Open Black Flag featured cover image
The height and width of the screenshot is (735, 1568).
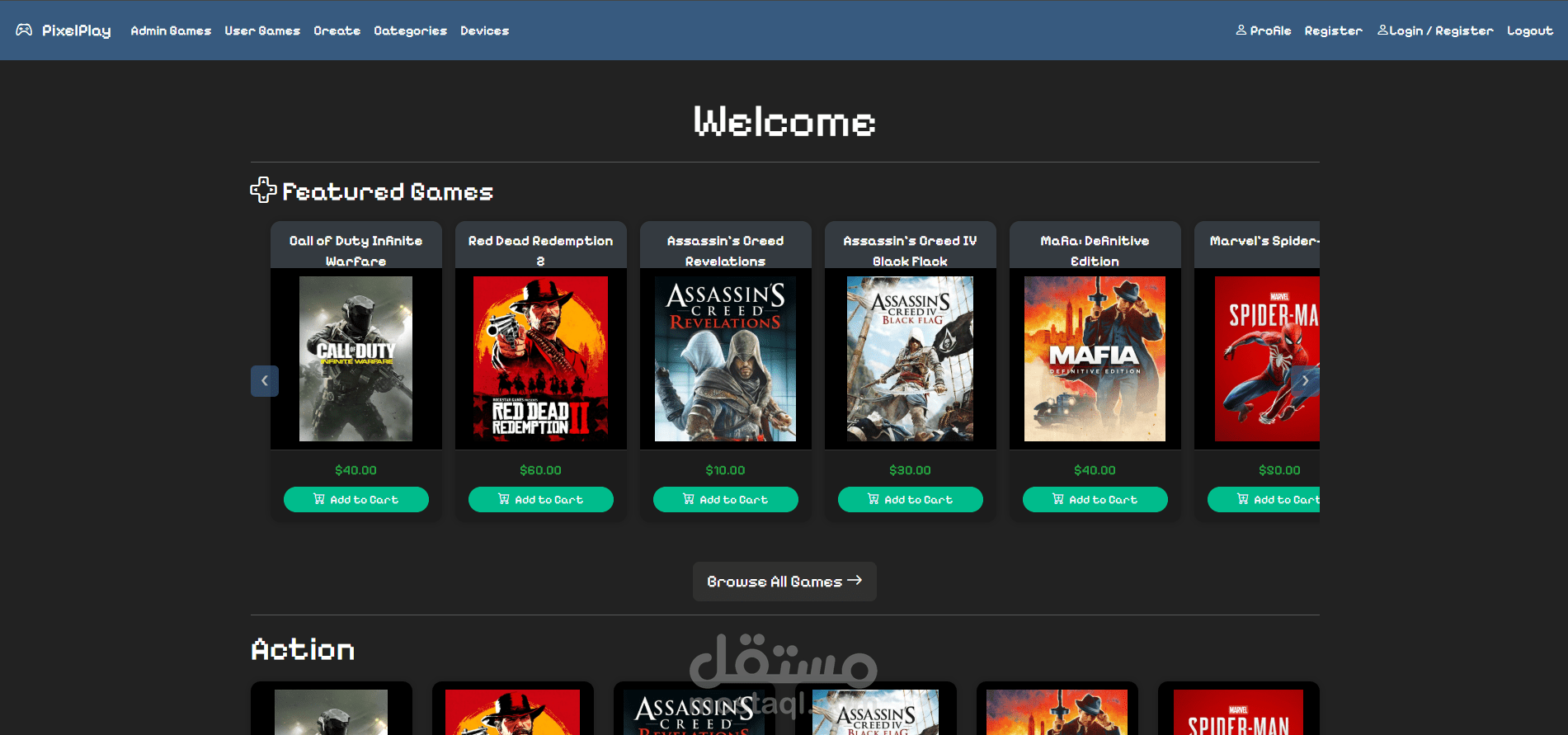pyautogui.click(x=910, y=359)
